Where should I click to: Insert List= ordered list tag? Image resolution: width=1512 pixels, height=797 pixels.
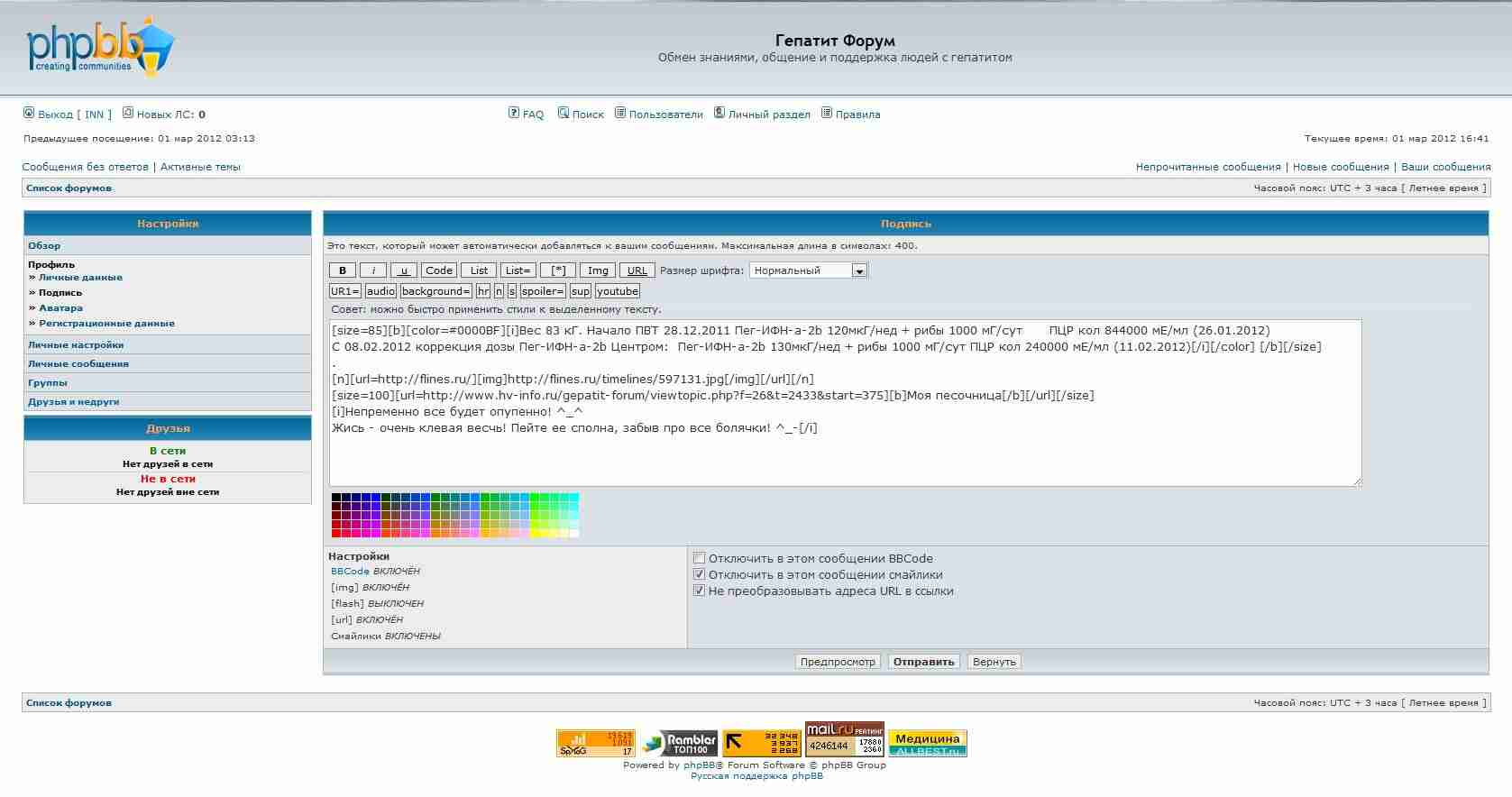click(518, 270)
